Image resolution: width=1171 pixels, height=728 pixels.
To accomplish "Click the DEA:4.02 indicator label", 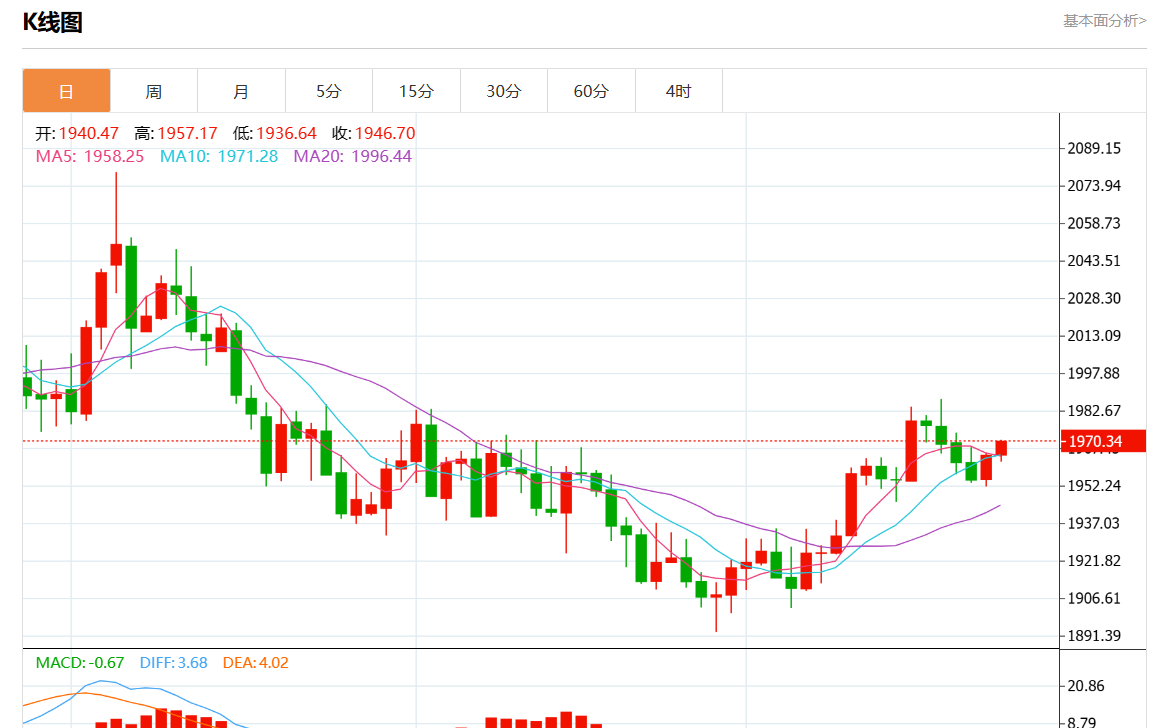I will [x=255, y=663].
